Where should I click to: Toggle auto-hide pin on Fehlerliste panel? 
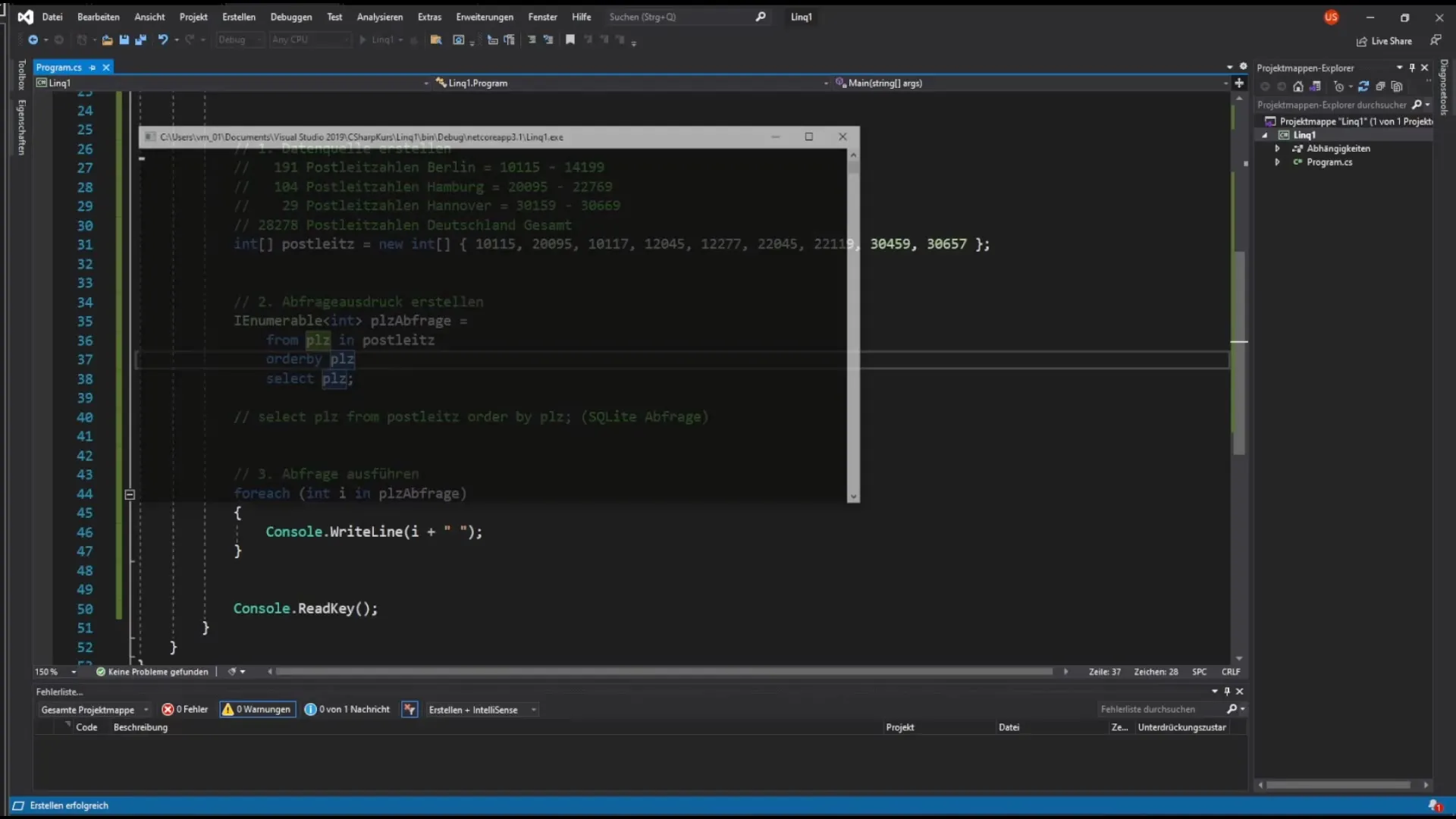[x=1227, y=692]
